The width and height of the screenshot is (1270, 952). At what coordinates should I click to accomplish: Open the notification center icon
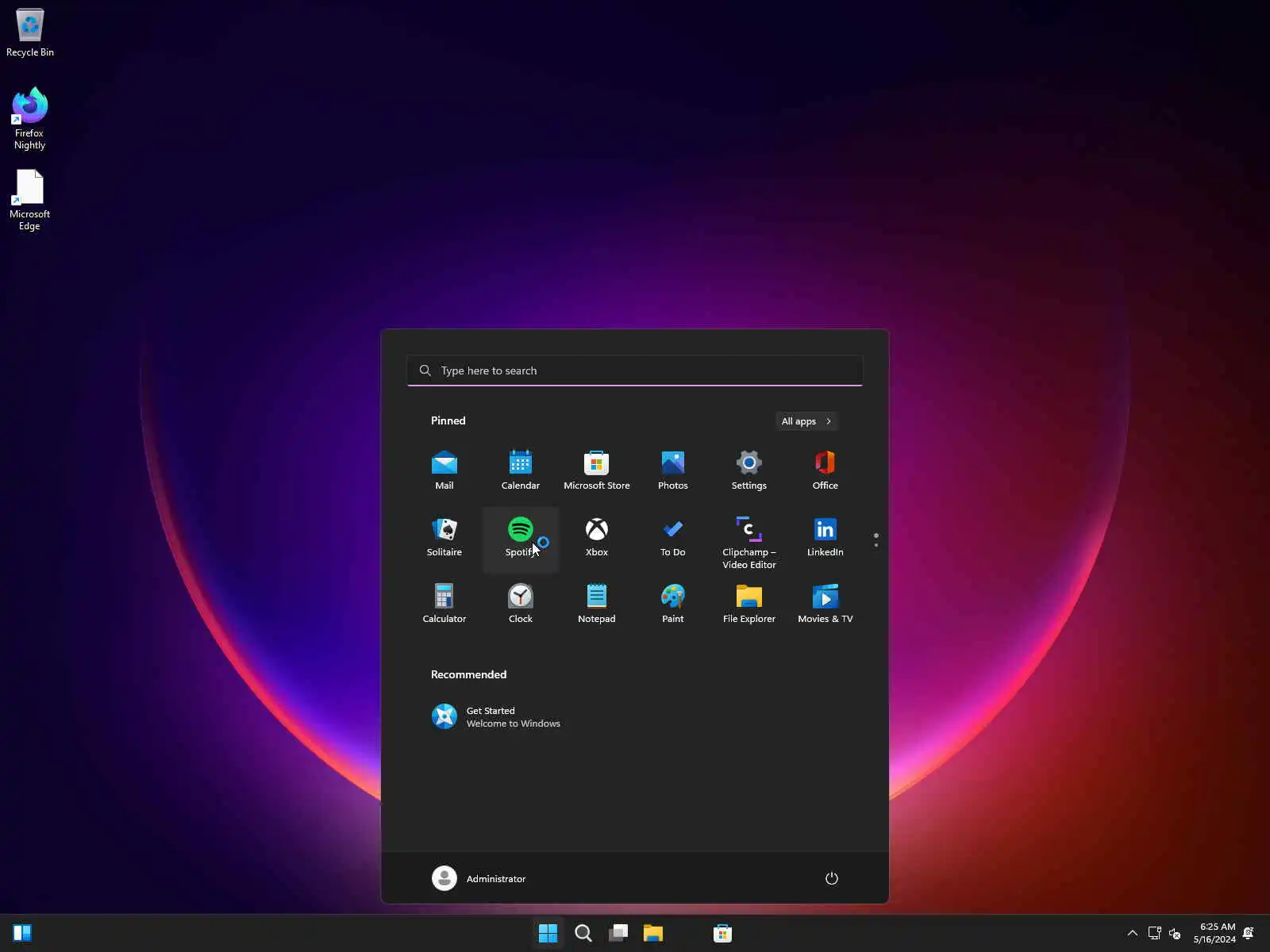1249,933
